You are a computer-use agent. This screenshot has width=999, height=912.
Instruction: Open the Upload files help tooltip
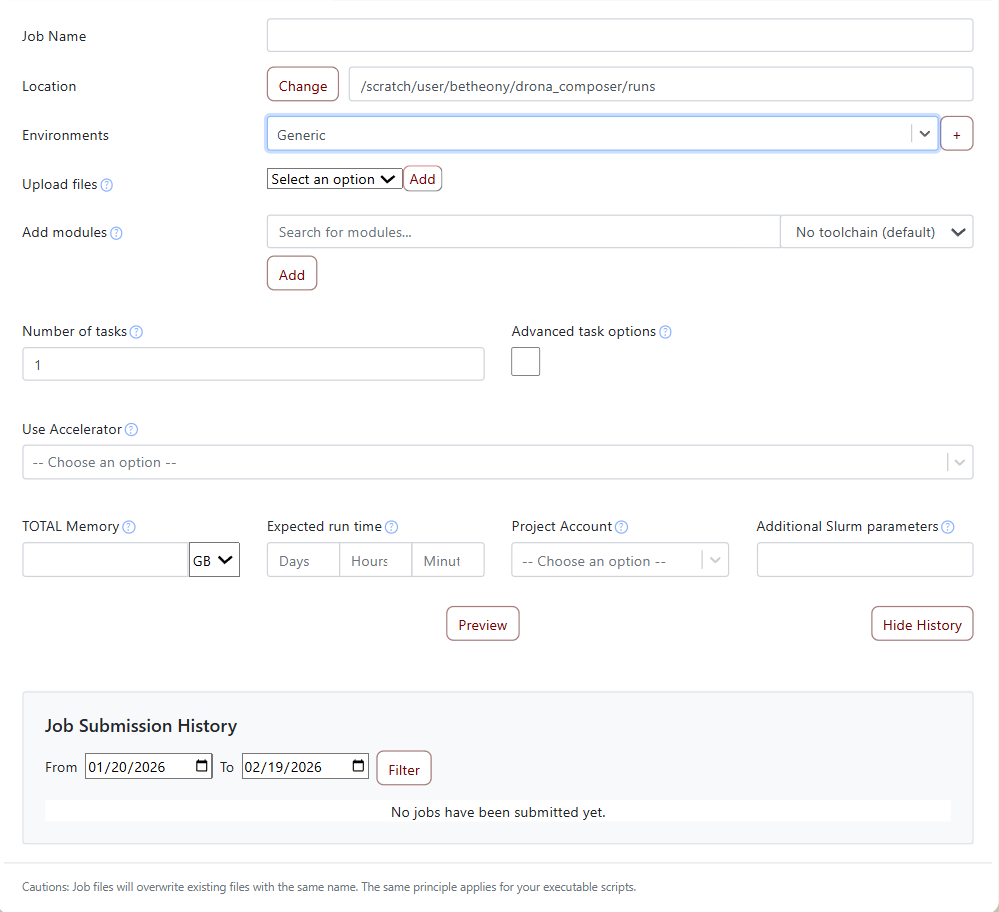(107, 184)
